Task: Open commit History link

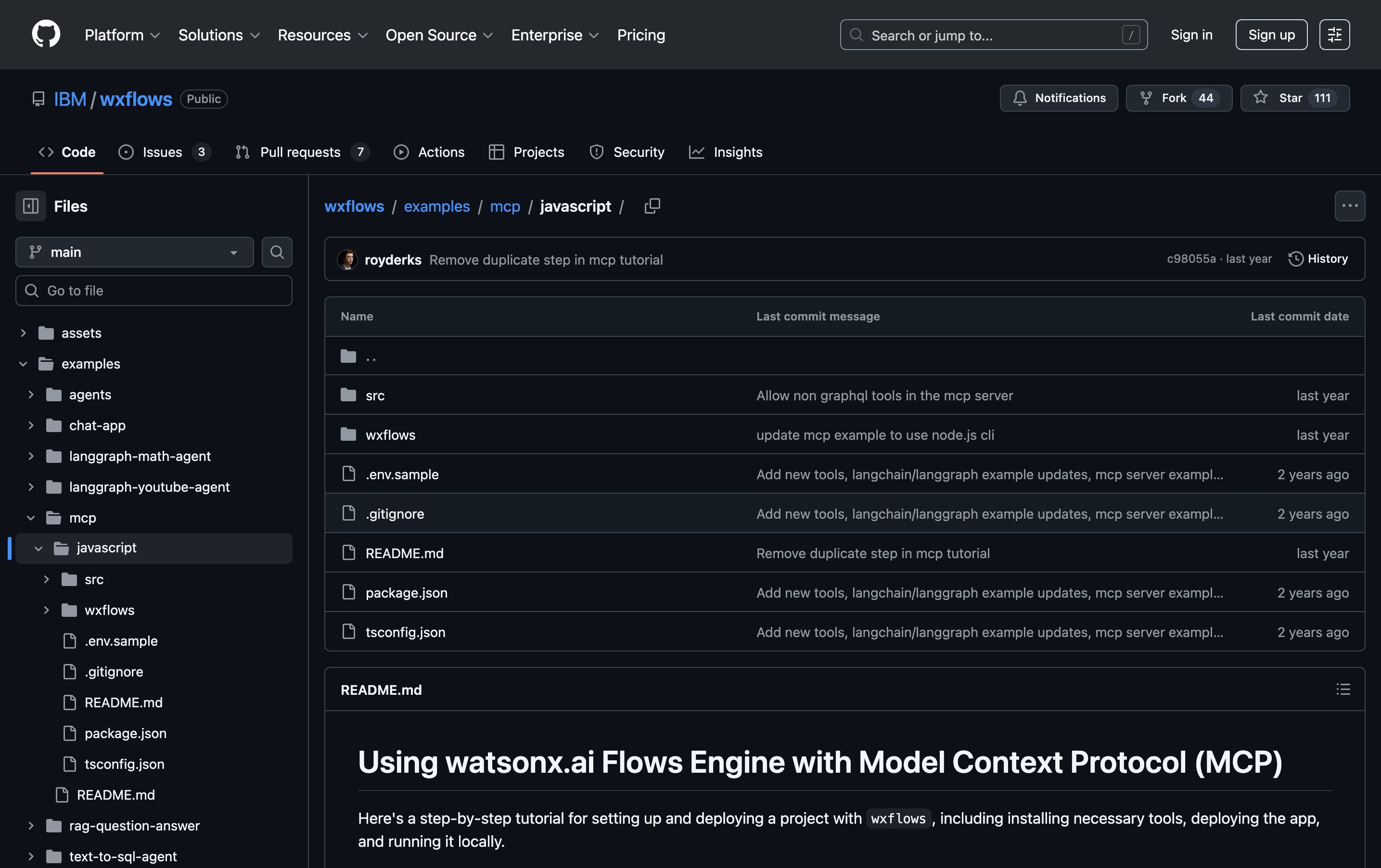Action: coord(1318,259)
